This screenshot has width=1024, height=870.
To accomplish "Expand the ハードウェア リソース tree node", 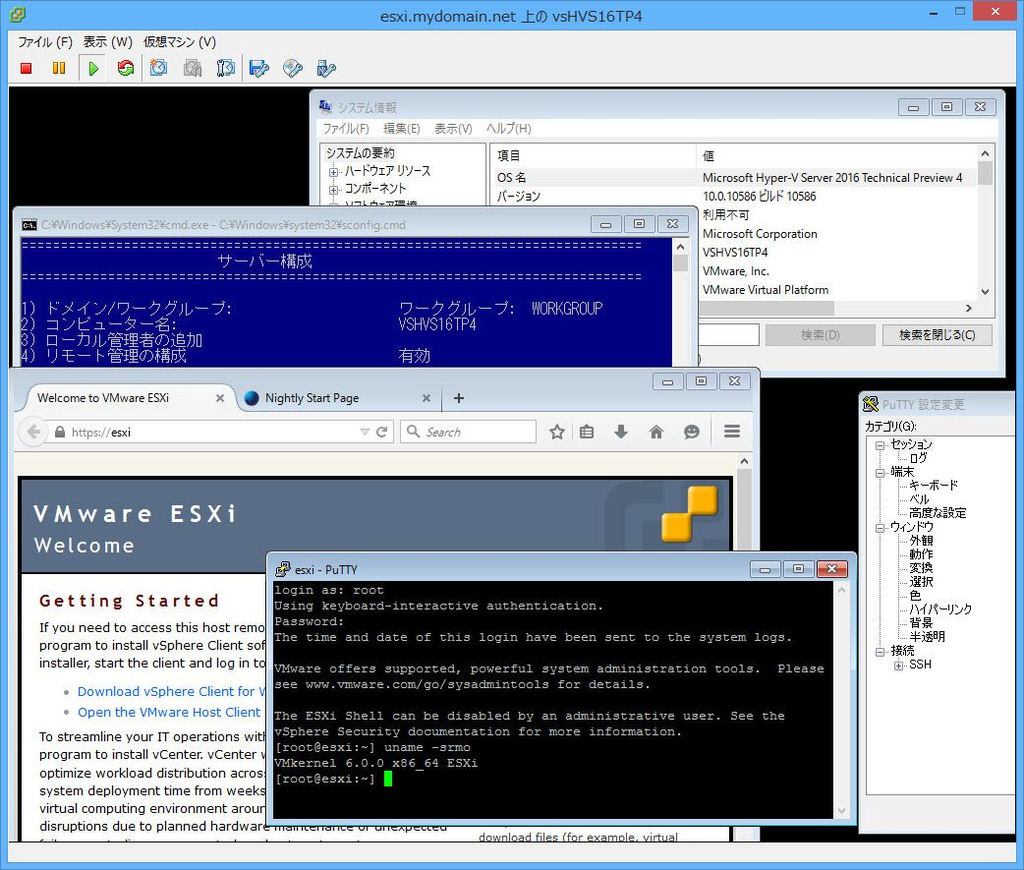I will 334,172.
